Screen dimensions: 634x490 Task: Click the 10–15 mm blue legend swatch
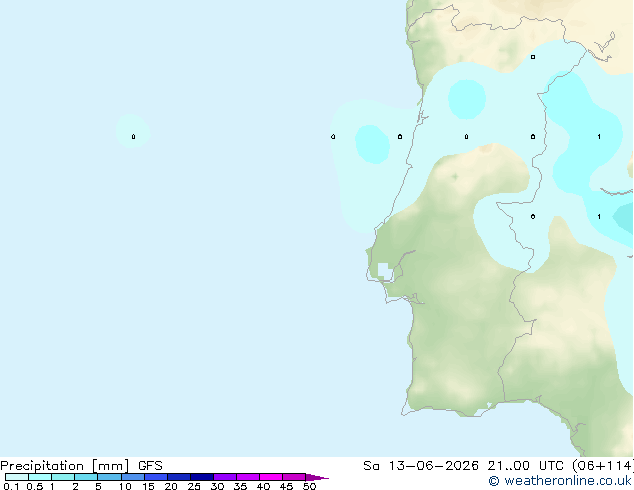coord(133,477)
